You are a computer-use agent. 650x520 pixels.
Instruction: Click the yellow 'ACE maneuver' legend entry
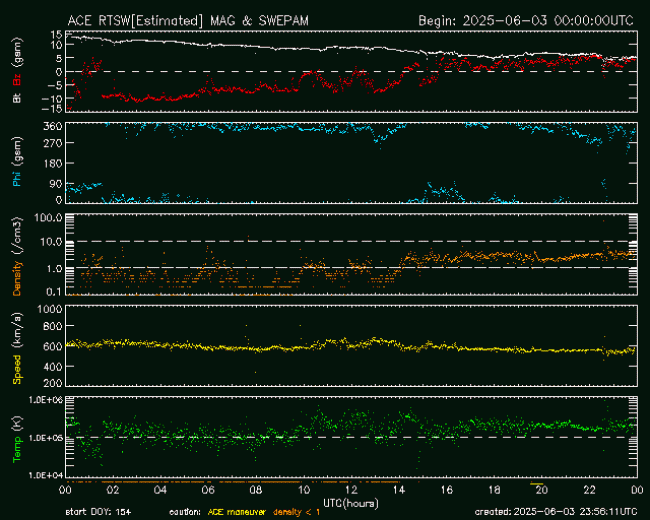tap(236, 512)
